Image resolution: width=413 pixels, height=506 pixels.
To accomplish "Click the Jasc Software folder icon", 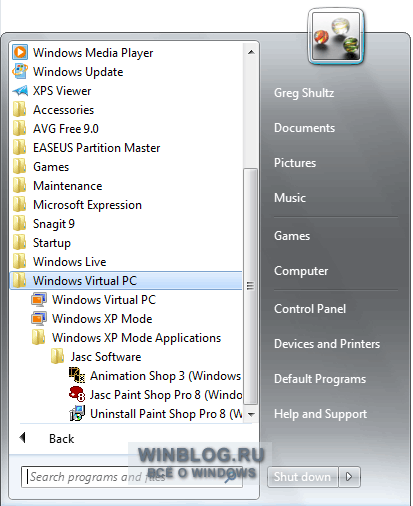I will (x=58, y=356).
